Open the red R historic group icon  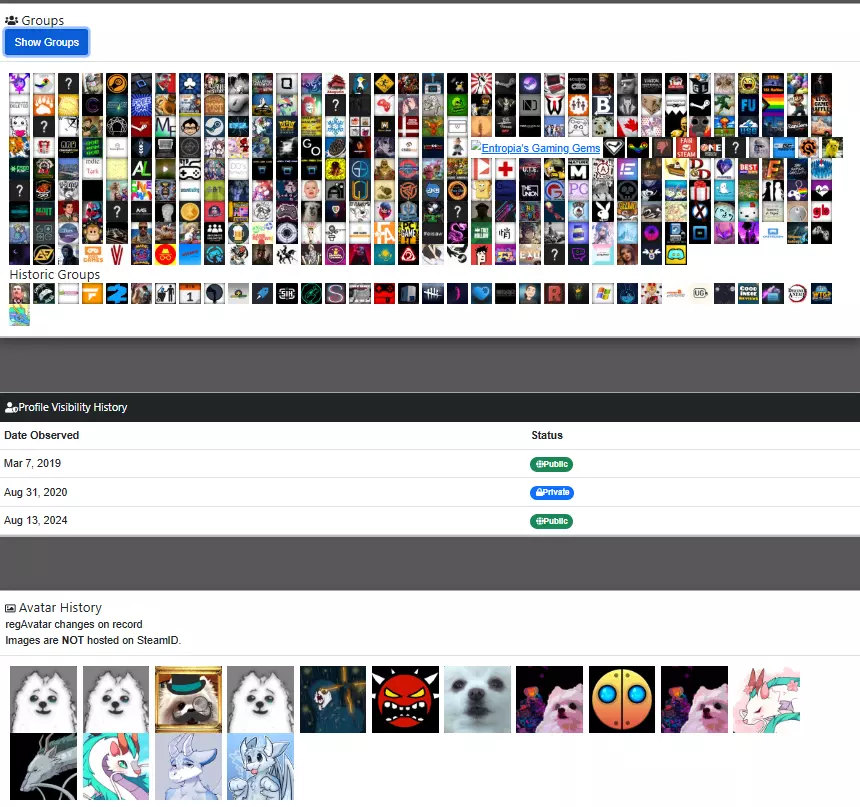555,294
